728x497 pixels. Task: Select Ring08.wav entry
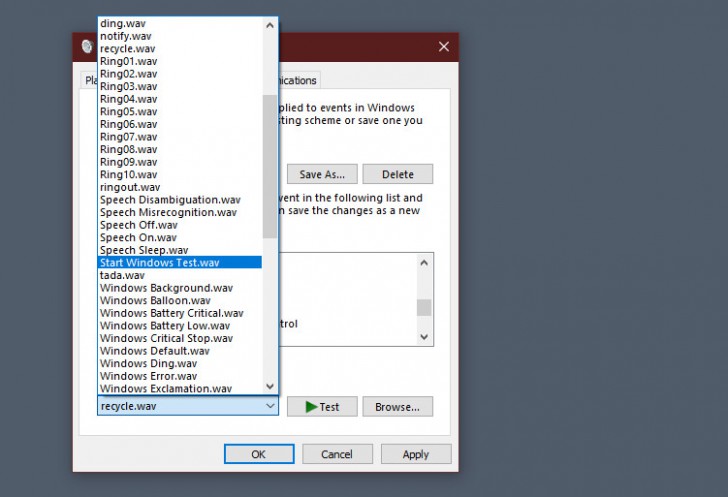pos(180,149)
